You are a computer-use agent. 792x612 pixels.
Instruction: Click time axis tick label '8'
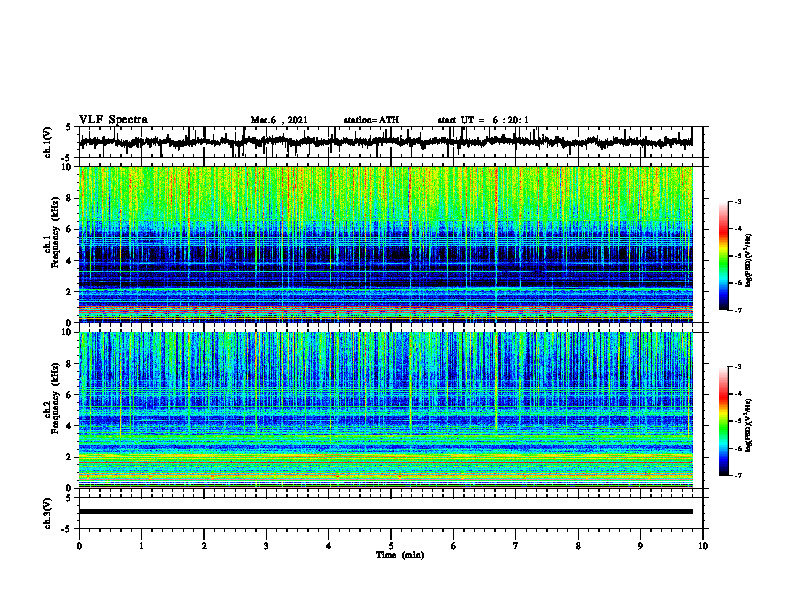coord(578,546)
